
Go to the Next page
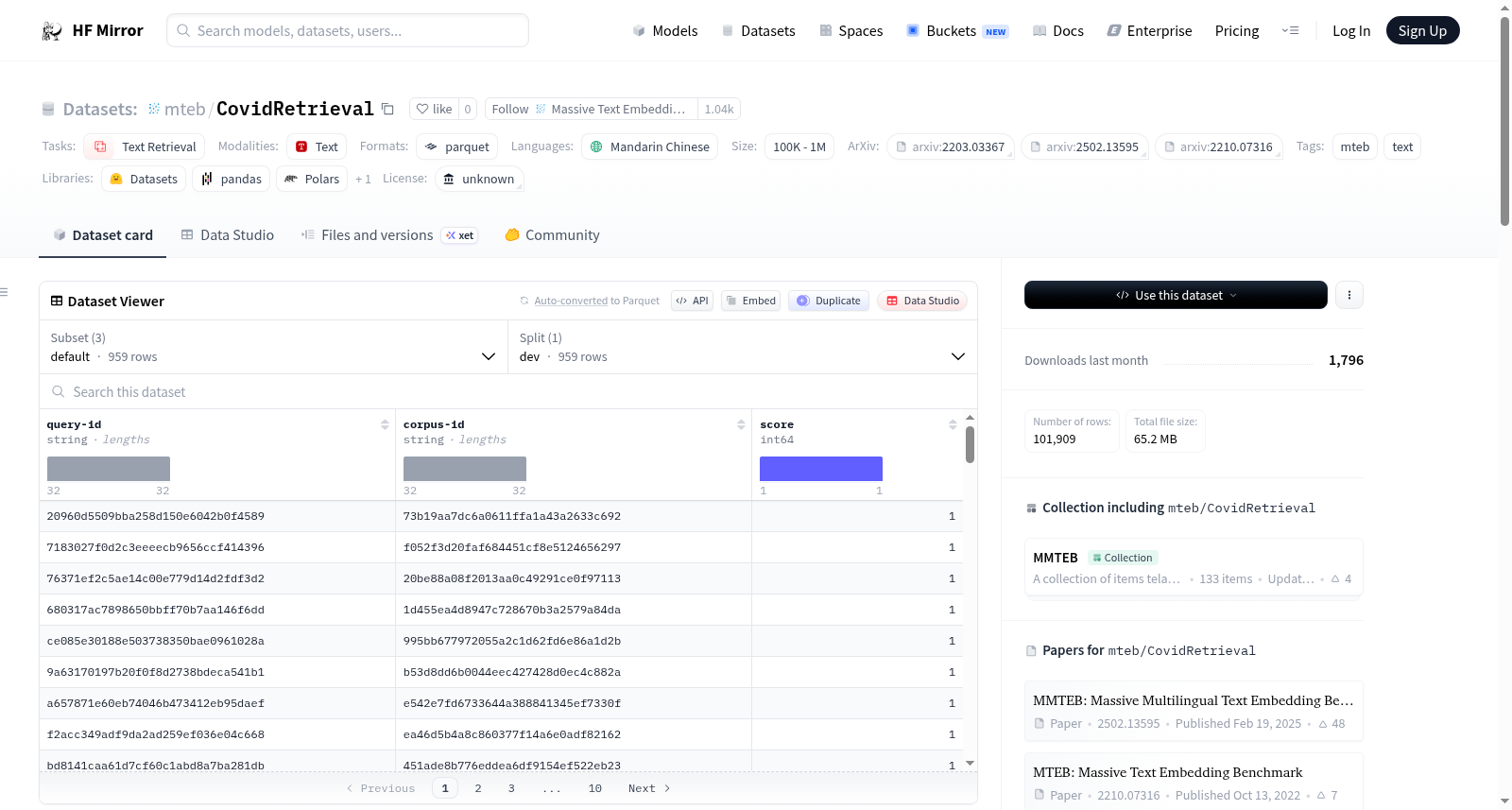(649, 788)
